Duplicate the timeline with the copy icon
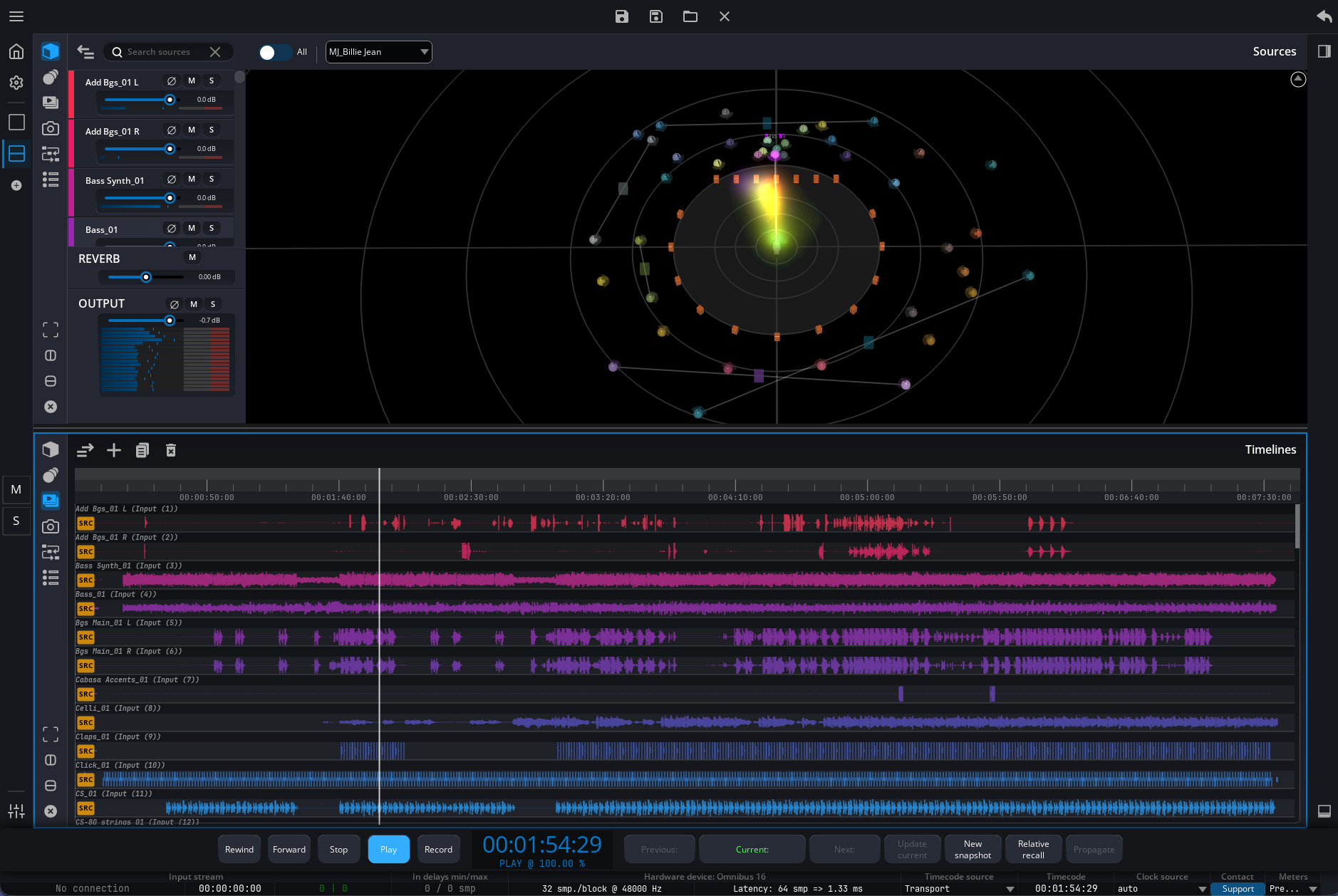Screen dimensions: 1338x896 [x=142, y=450]
